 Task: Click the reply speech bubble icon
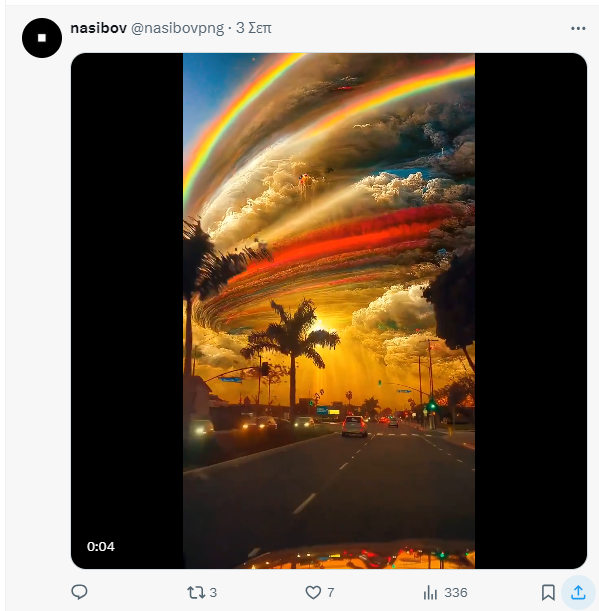click(x=79, y=592)
